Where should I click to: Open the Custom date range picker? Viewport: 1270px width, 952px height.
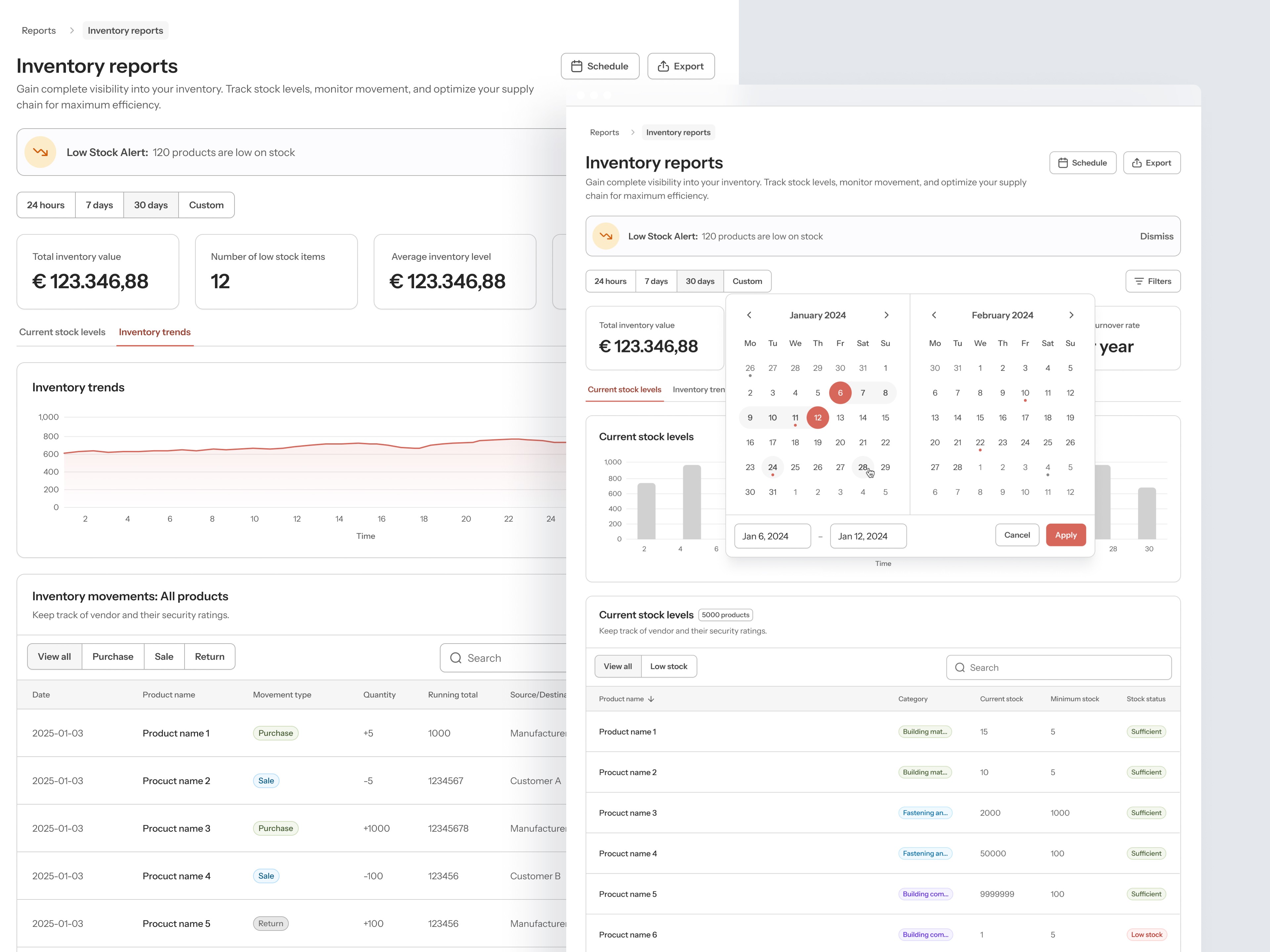[x=747, y=281]
